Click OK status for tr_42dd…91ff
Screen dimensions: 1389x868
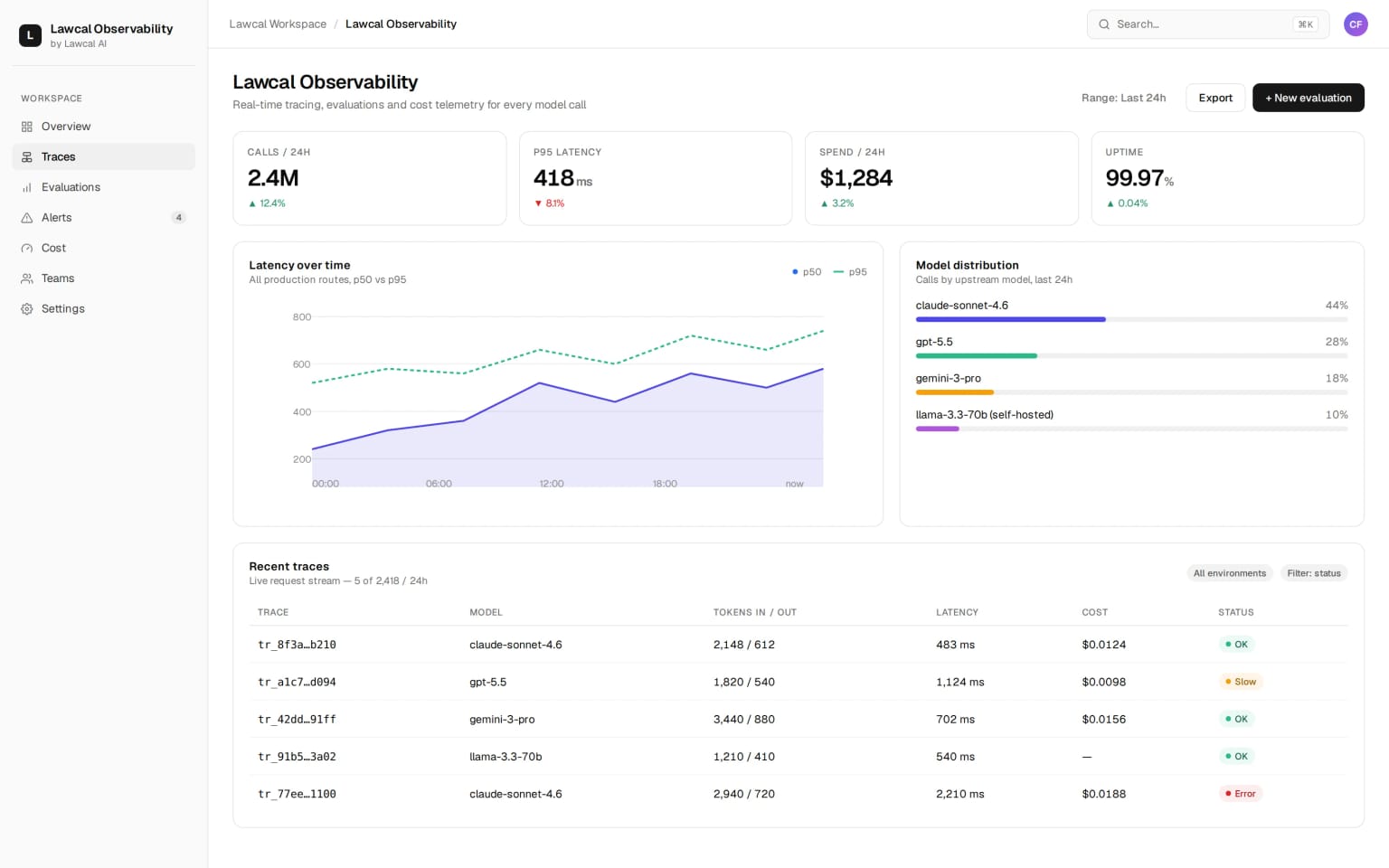[1236, 720]
